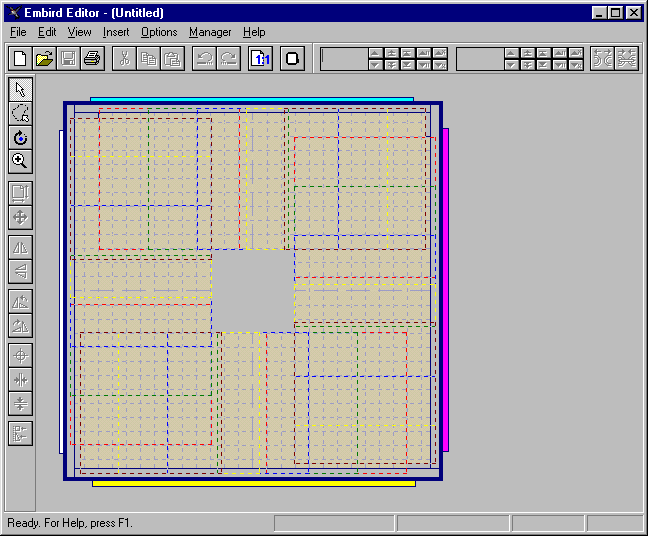Select the freehand lasso selection tool
This screenshot has height=536, width=648.
point(20,113)
